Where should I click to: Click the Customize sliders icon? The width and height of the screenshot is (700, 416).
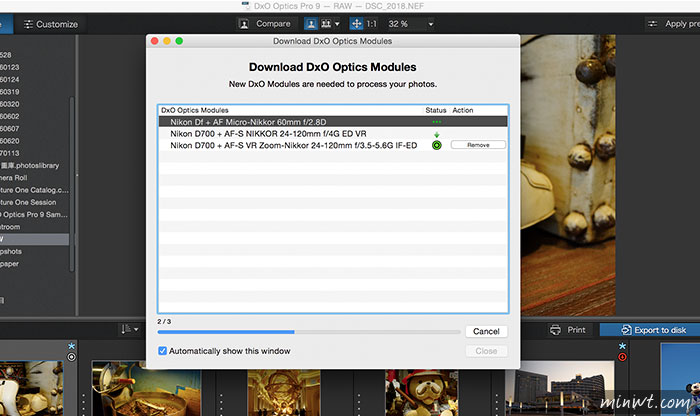tap(29, 24)
